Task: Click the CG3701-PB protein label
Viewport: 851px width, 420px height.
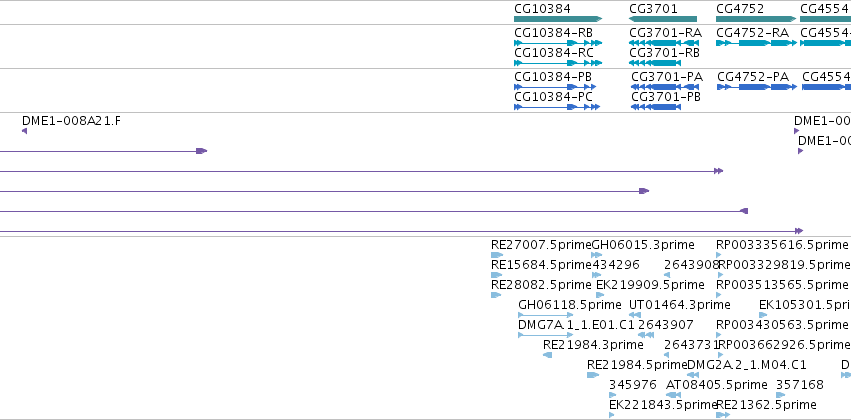Action: (x=666, y=97)
